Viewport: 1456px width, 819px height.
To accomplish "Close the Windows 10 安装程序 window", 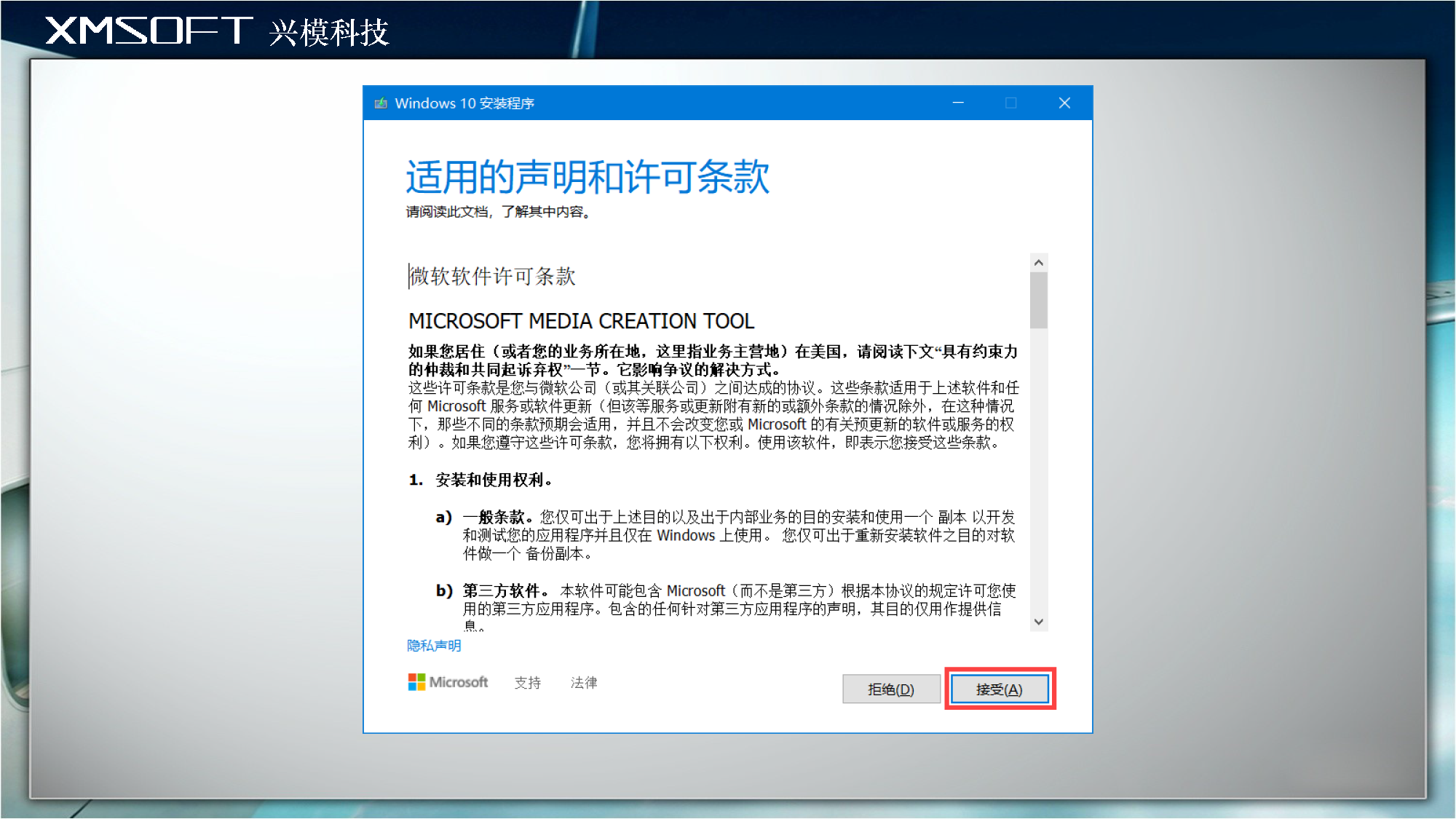I will [x=1064, y=103].
